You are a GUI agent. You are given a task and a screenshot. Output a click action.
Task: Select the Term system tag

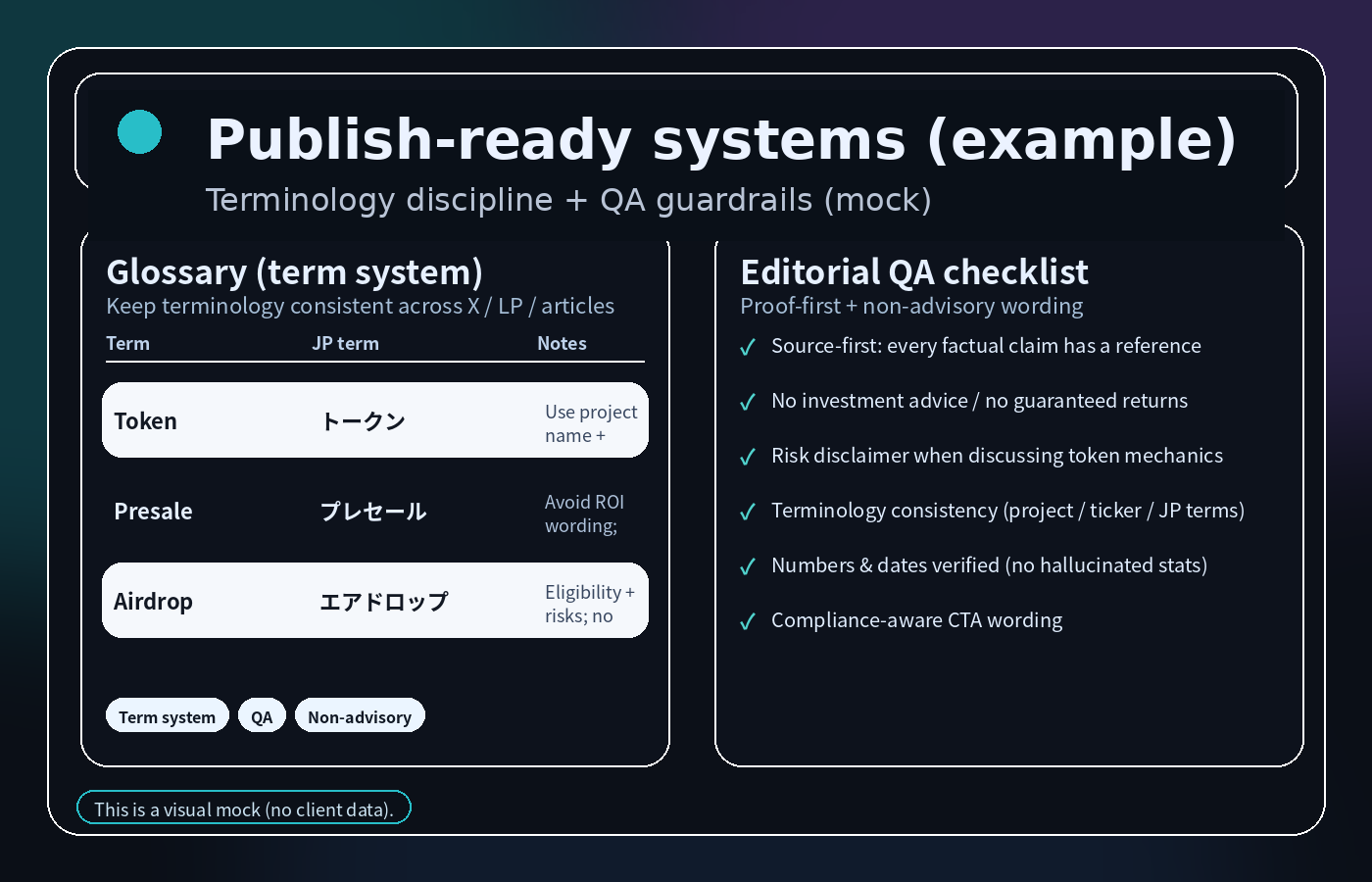[167, 716]
